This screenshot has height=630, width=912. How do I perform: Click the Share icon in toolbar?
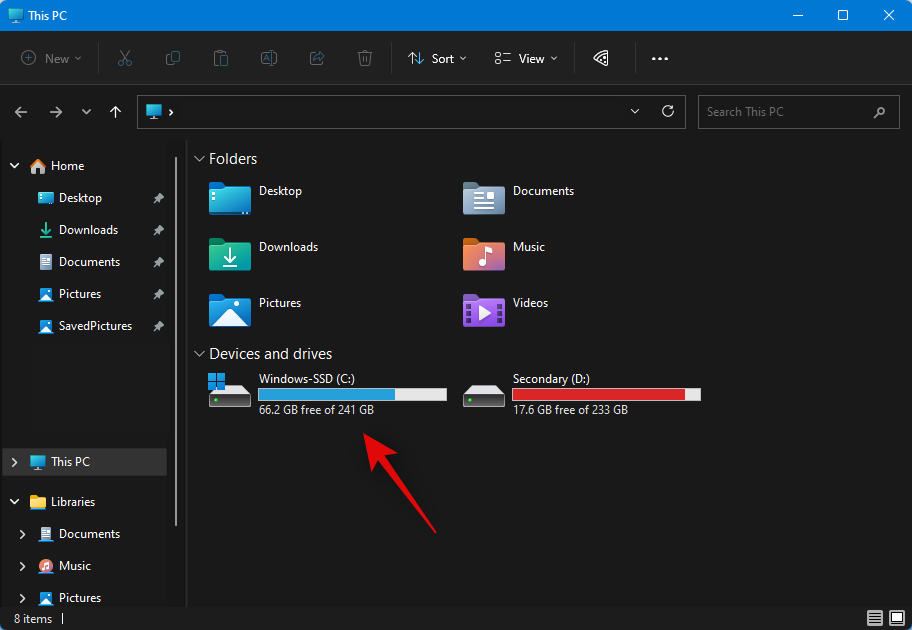coord(317,59)
